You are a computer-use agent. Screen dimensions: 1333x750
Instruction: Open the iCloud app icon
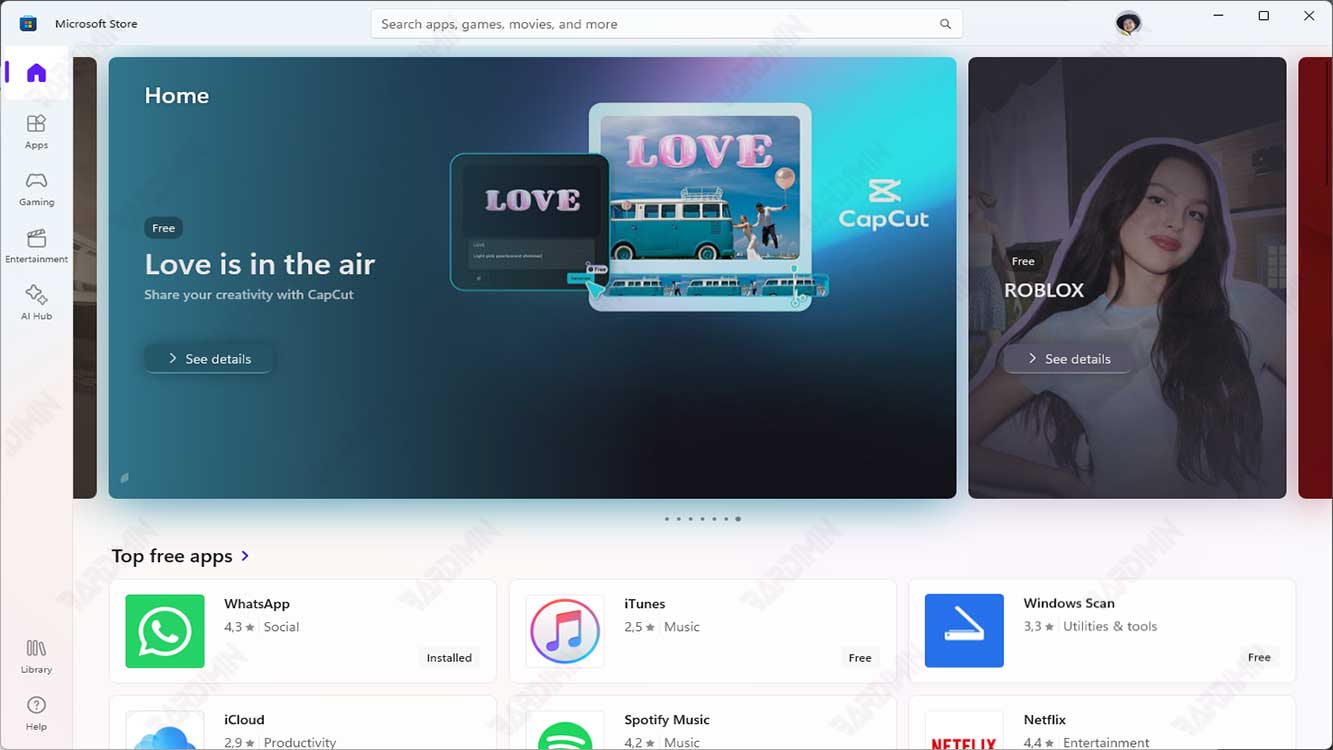[165, 731]
